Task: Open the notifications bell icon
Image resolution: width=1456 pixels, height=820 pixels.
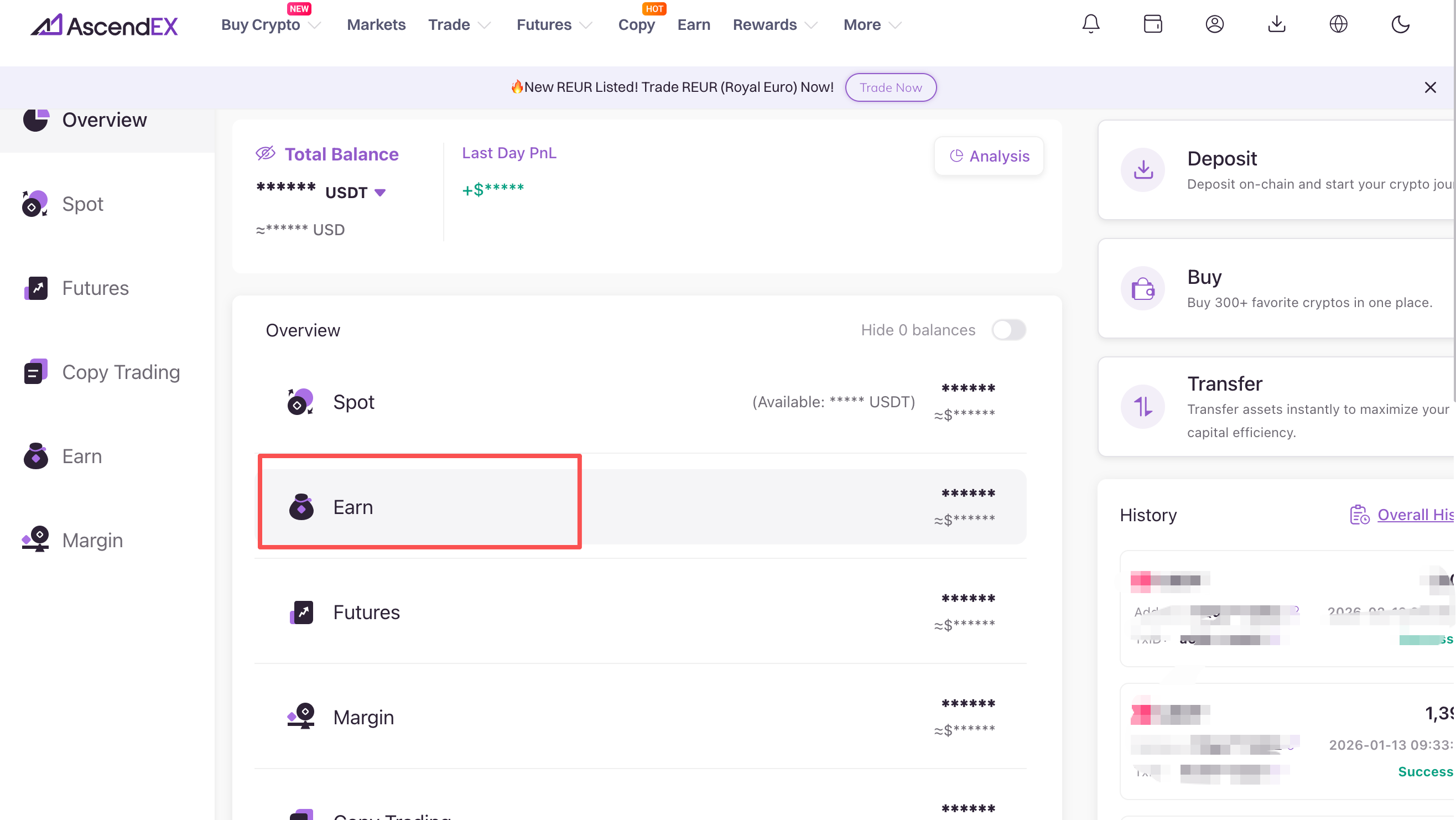Action: pos(1090,24)
